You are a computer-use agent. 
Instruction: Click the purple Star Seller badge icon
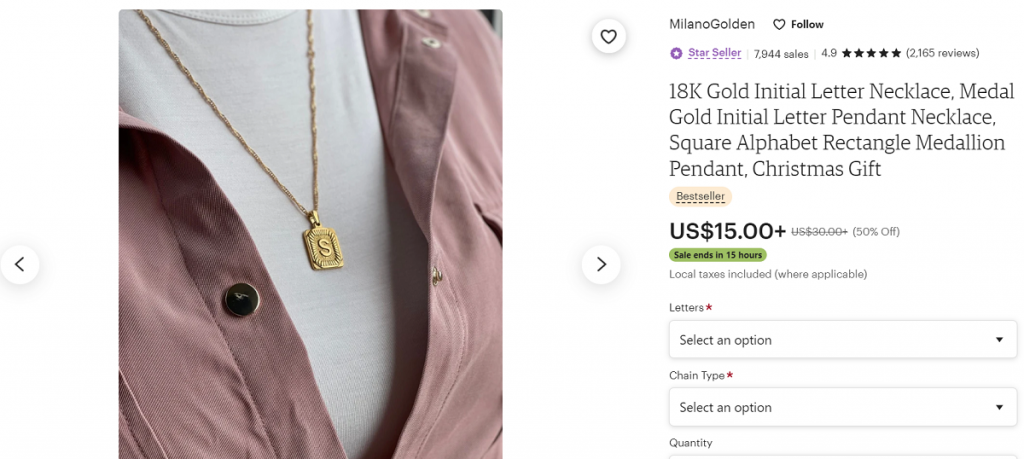point(676,53)
